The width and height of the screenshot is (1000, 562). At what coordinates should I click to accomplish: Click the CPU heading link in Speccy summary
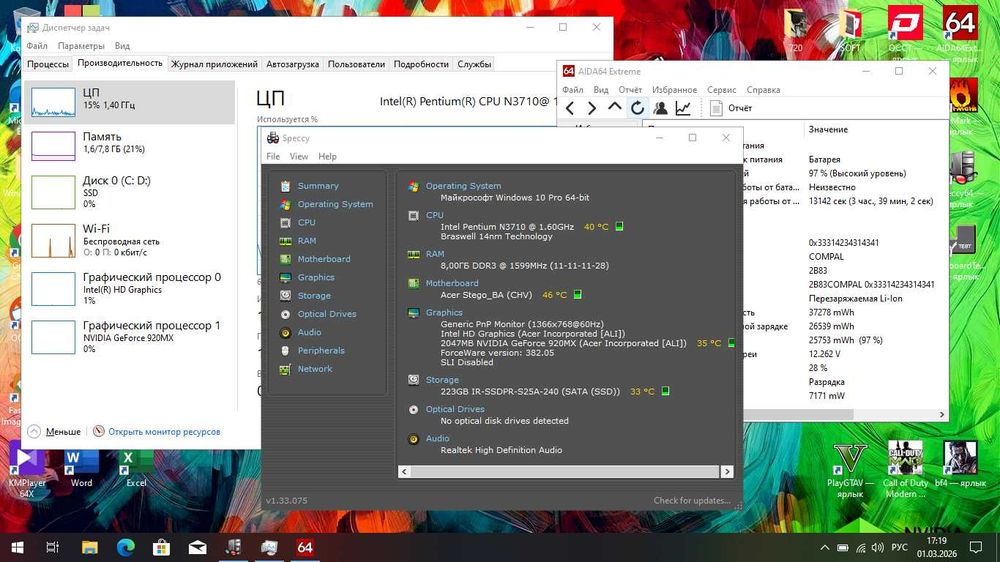pos(434,215)
